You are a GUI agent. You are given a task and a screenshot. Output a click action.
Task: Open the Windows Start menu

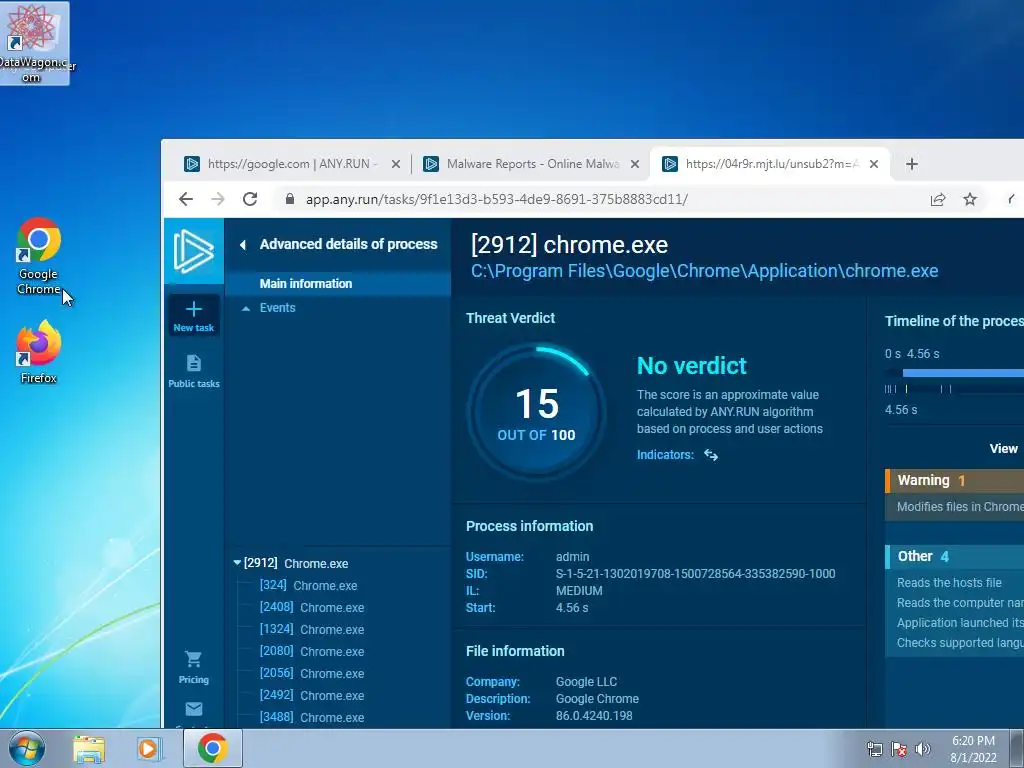tap(27, 748)
